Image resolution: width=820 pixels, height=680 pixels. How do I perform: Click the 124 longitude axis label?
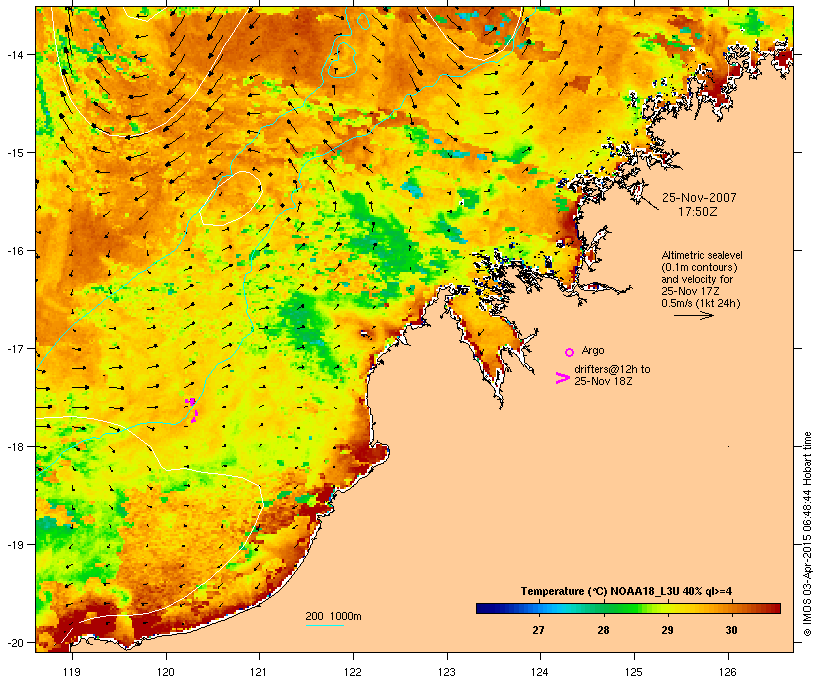pos(540,672)
